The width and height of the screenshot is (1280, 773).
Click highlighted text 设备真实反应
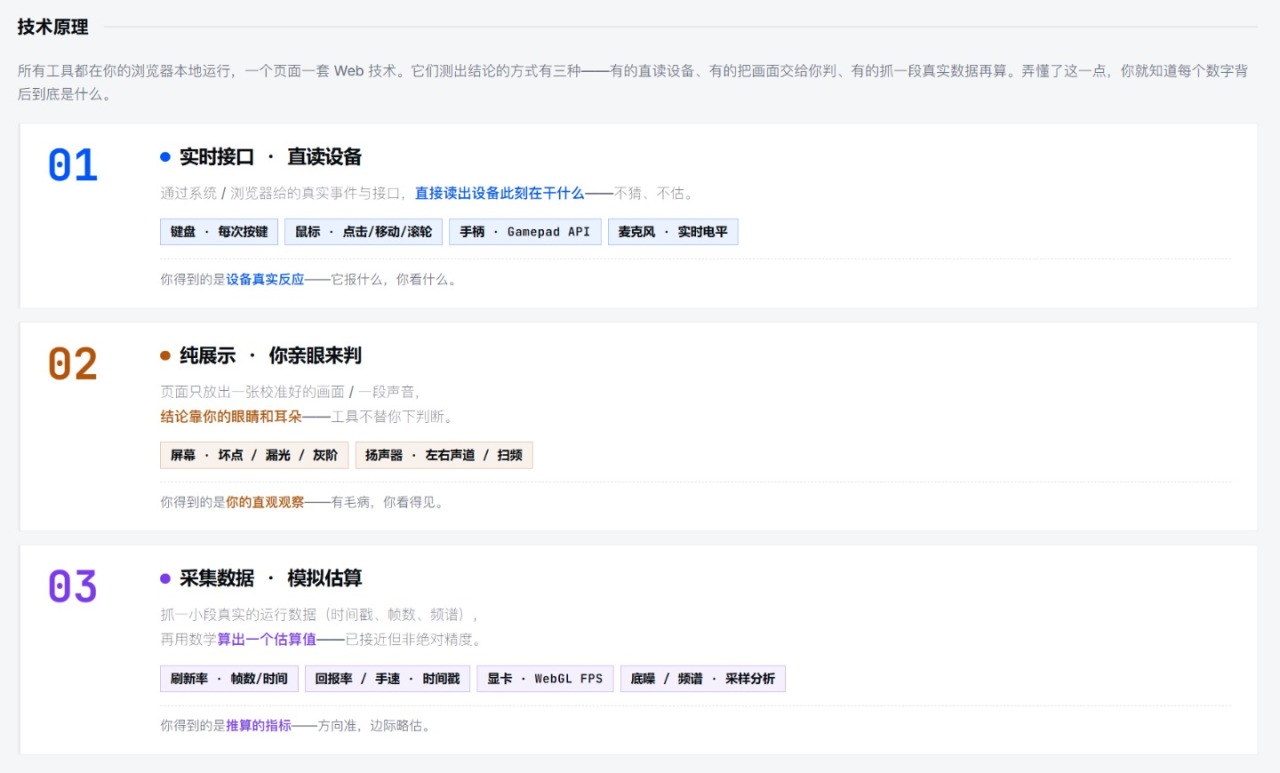pyautogui.click(x=265, y=280)
